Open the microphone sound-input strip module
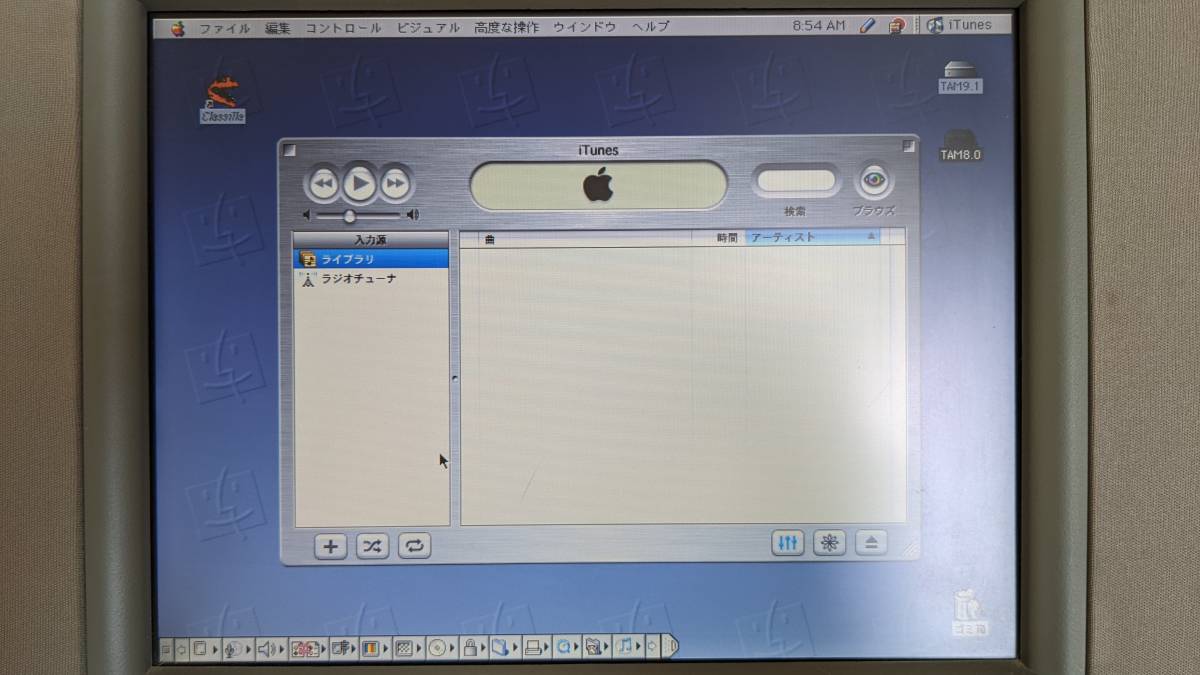Screen dimensions: 1200x675 236,648
